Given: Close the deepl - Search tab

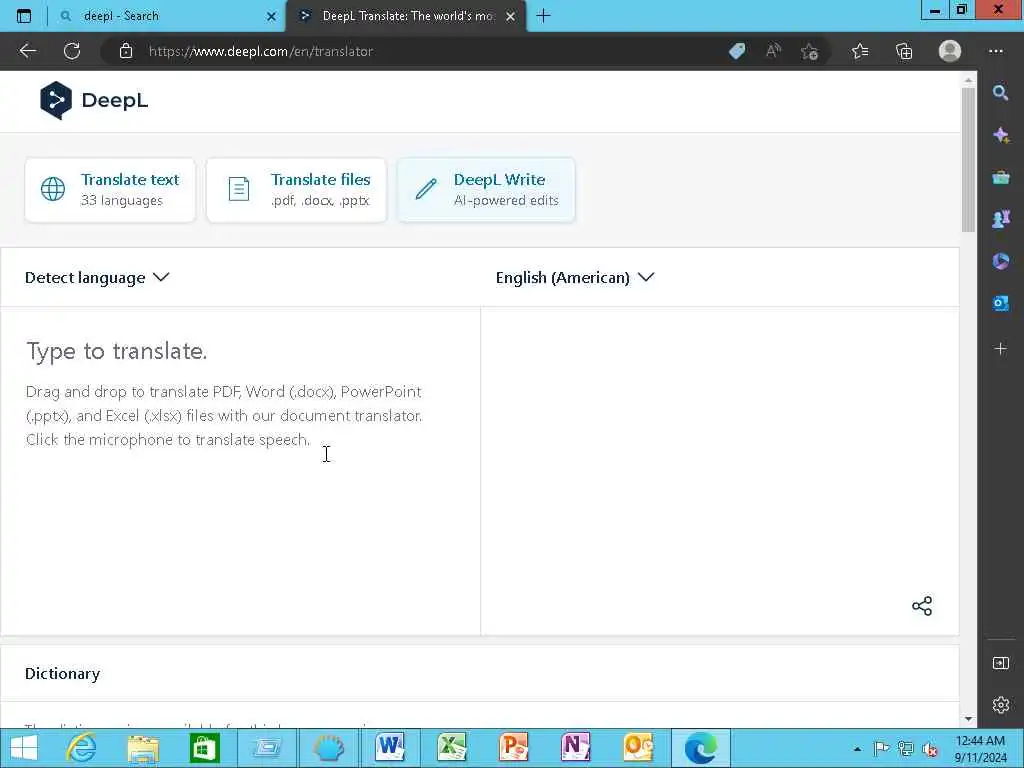Looking at the screenshot, I should [x=272, y=16].
